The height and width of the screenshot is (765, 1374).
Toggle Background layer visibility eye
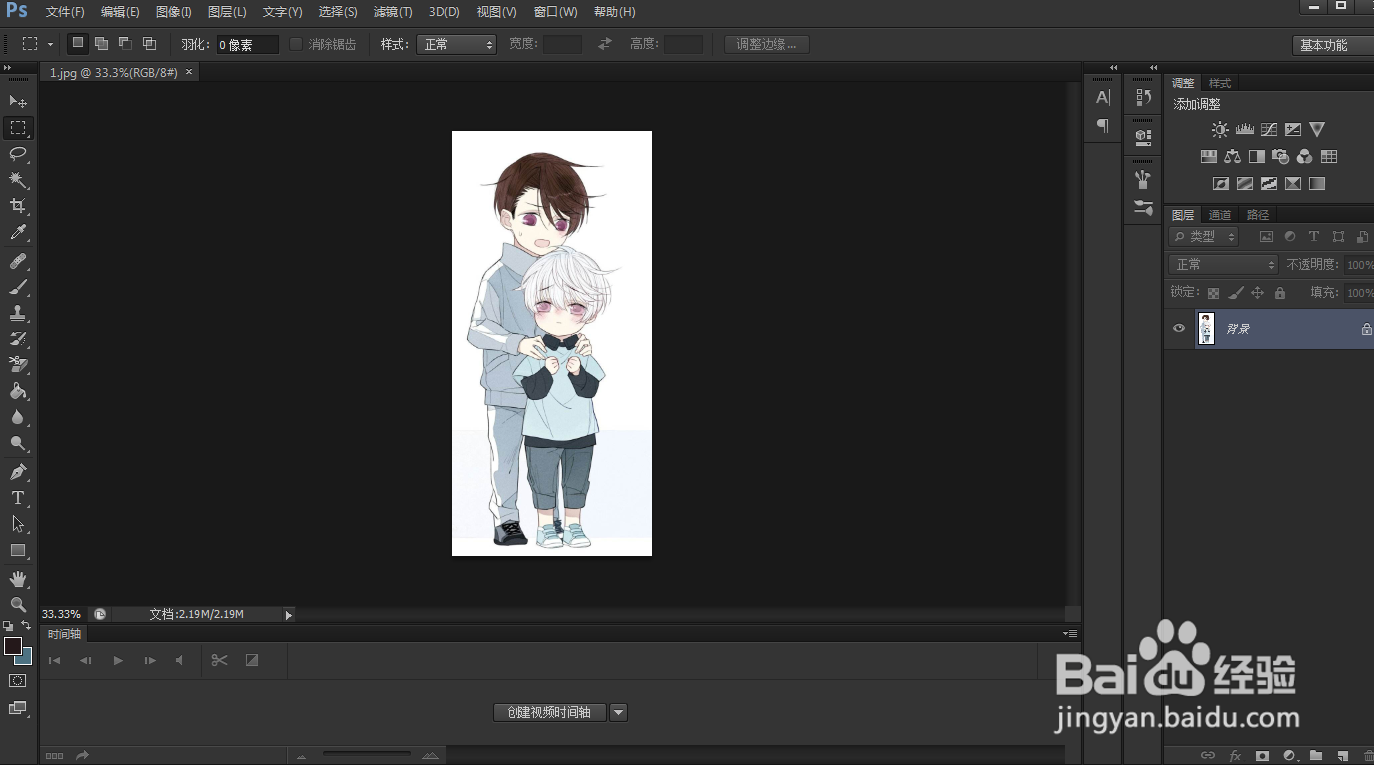[x=1179, y=328]
